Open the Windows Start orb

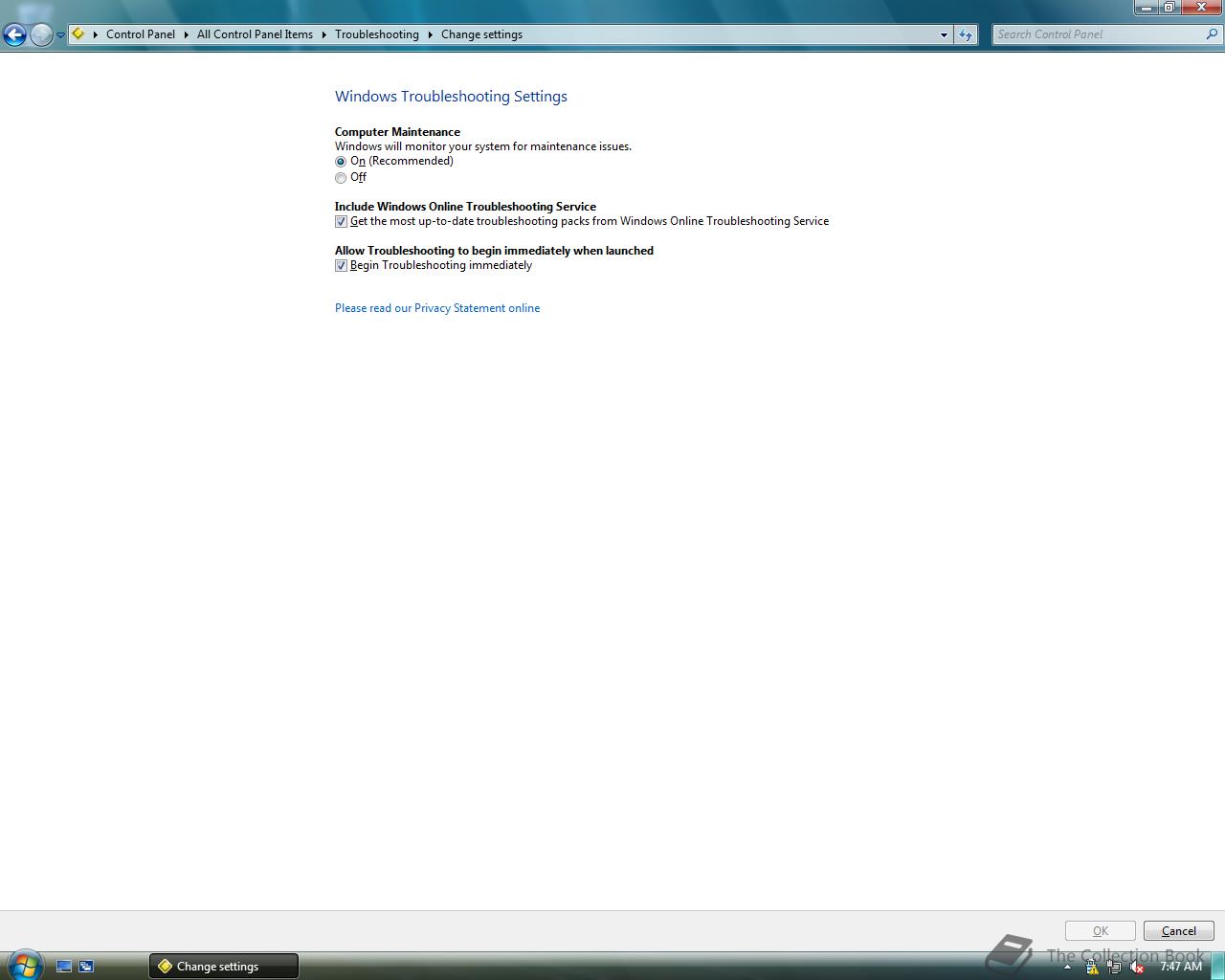24,964
